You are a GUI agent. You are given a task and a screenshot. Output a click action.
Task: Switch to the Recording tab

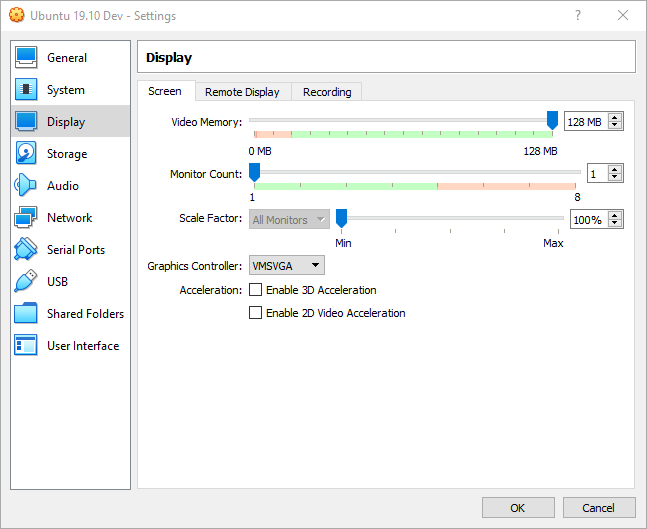[327, 92]
